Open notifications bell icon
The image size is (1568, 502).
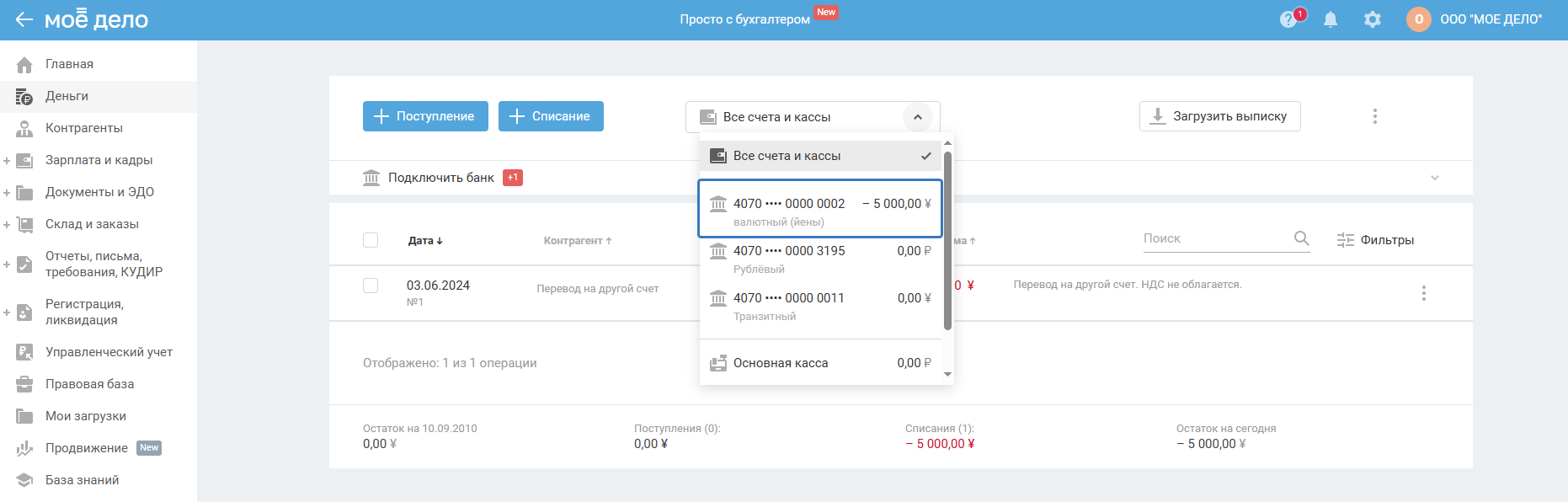(1331, 19)
